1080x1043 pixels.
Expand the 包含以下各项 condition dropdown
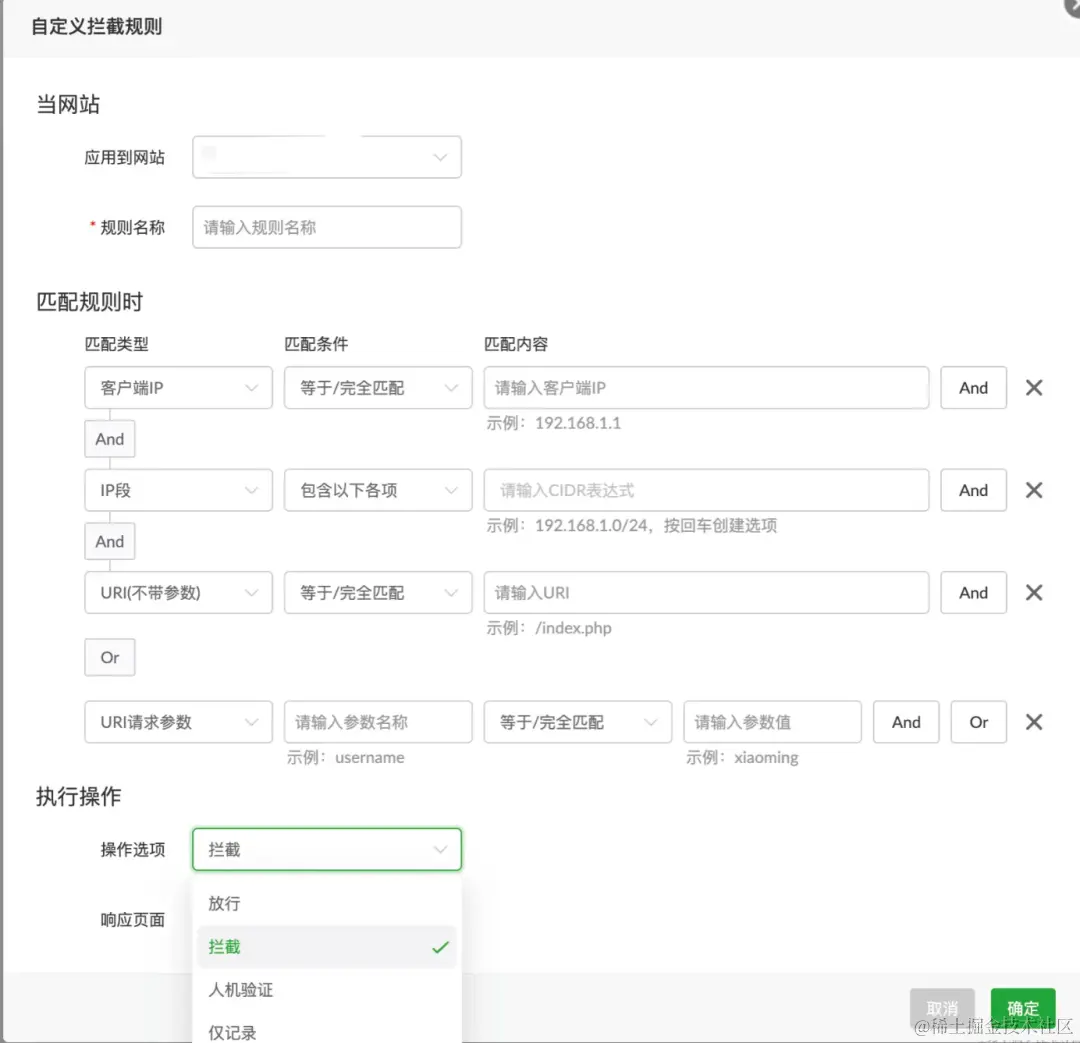(x=377, y=490)
